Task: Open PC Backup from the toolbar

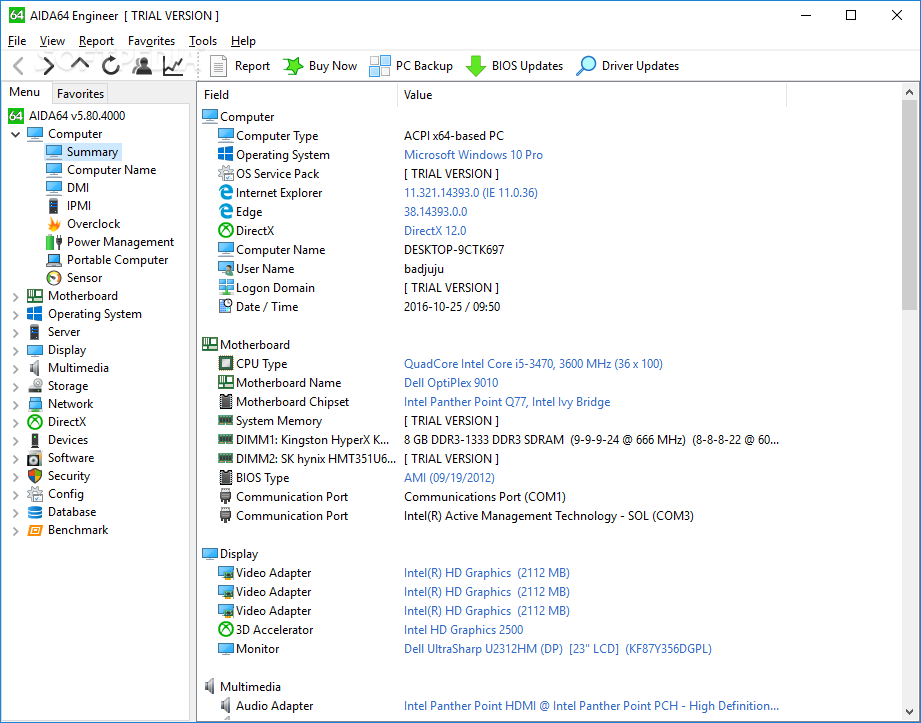Action: pos(411,66)
